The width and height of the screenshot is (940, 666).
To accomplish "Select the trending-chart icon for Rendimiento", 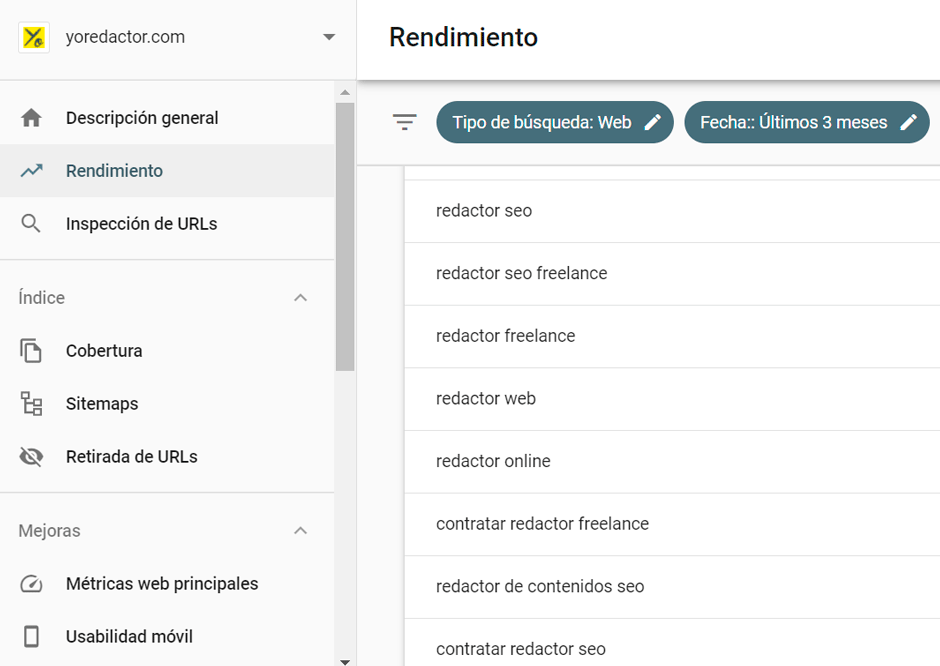I will click(31, 170).
